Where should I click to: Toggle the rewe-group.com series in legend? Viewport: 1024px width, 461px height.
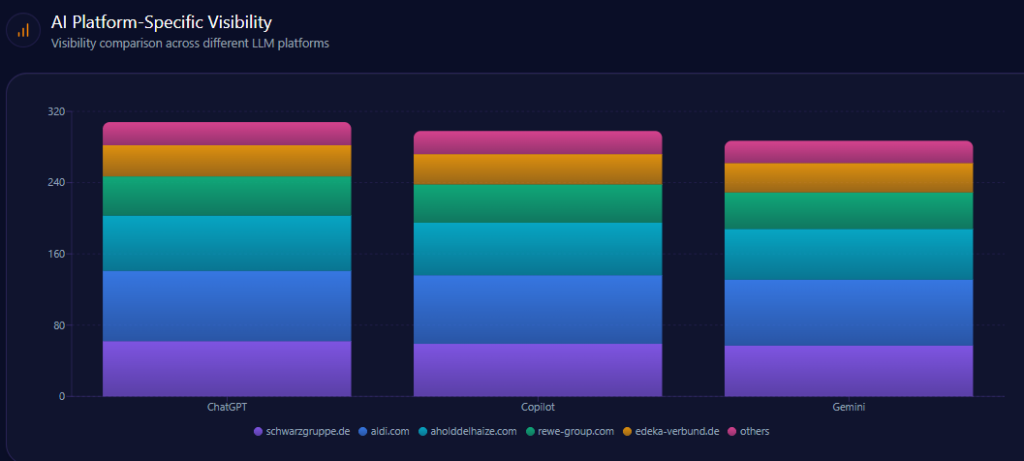tap(574, 431)
